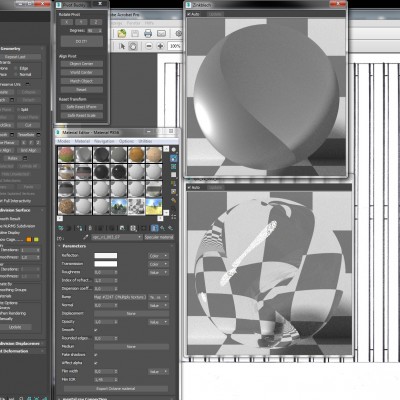This screenshot has height=400, width=400.
Task: Click the white Transmission color swatch
Action: [x=106, y=264]
